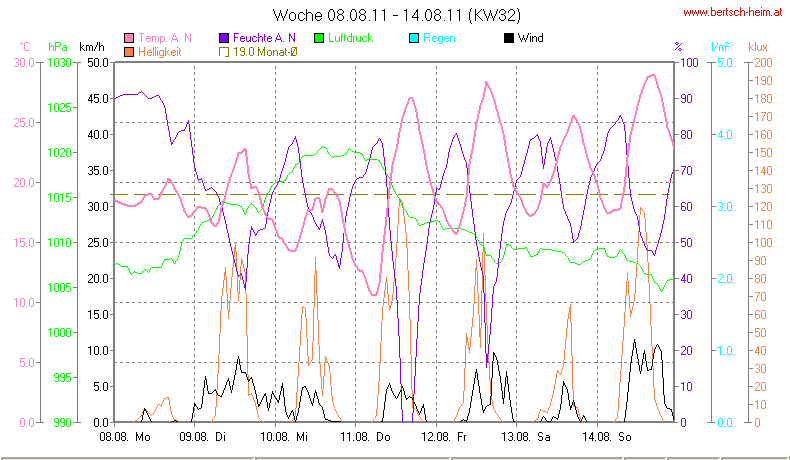Click the 19.0 Monat-Ø legend label
Screen dimensions: 790x460
coord(265,52)
